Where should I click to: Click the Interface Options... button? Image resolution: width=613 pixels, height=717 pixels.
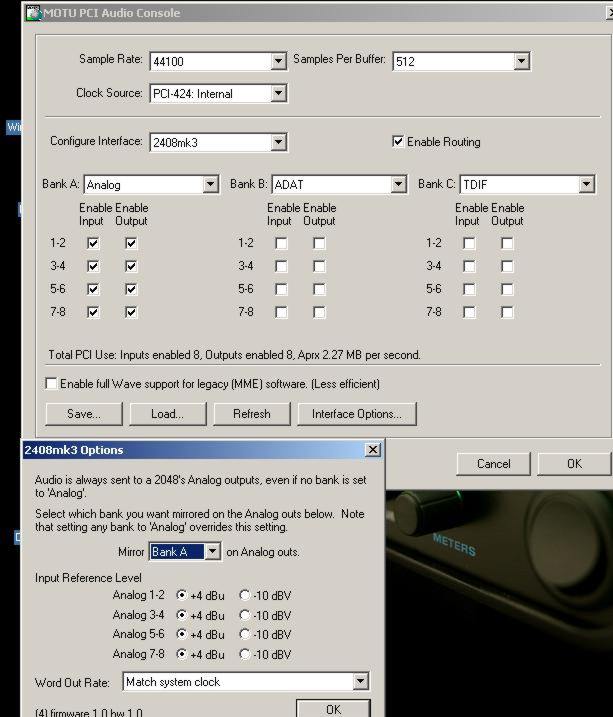356,414
